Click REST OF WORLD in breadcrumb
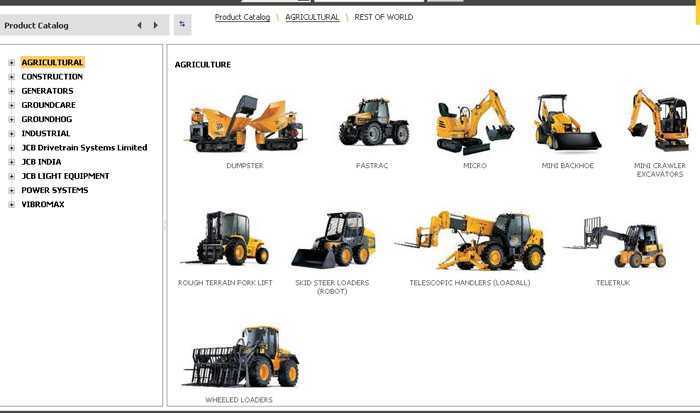Image resolution: width=700 pixels, height=413 pixels. pos(383,17)
